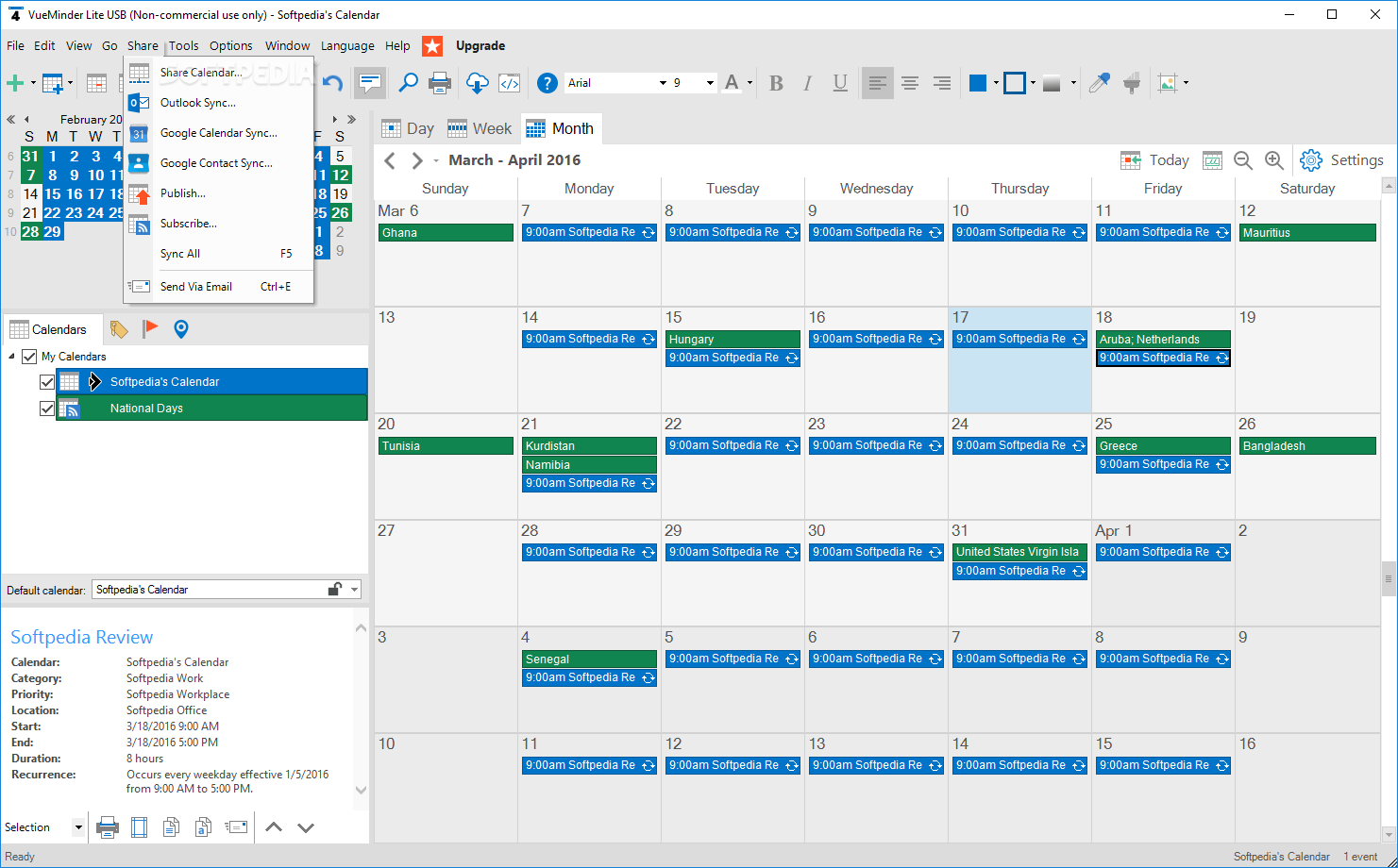Click the cloud download sync icon
The width and height of the screenshot is (1398, 868).
click(478, 83)
